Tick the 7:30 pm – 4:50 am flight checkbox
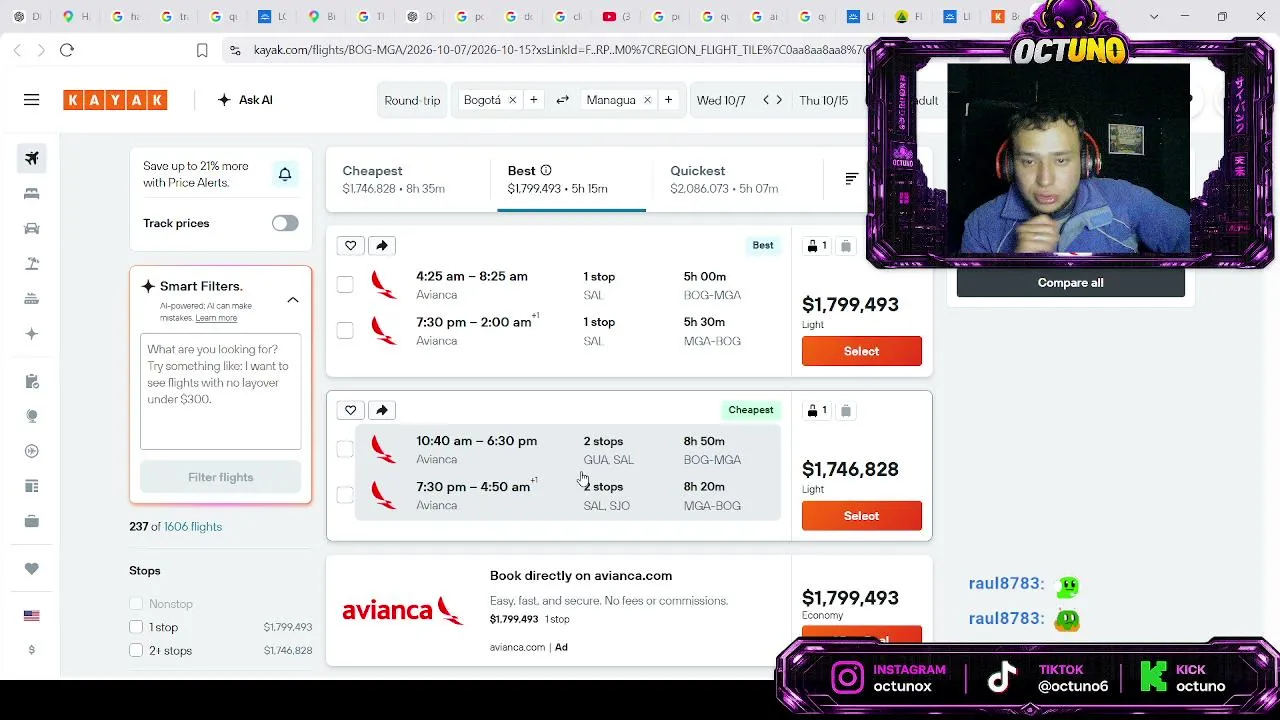1280x720 pixels. click(345, 495)
